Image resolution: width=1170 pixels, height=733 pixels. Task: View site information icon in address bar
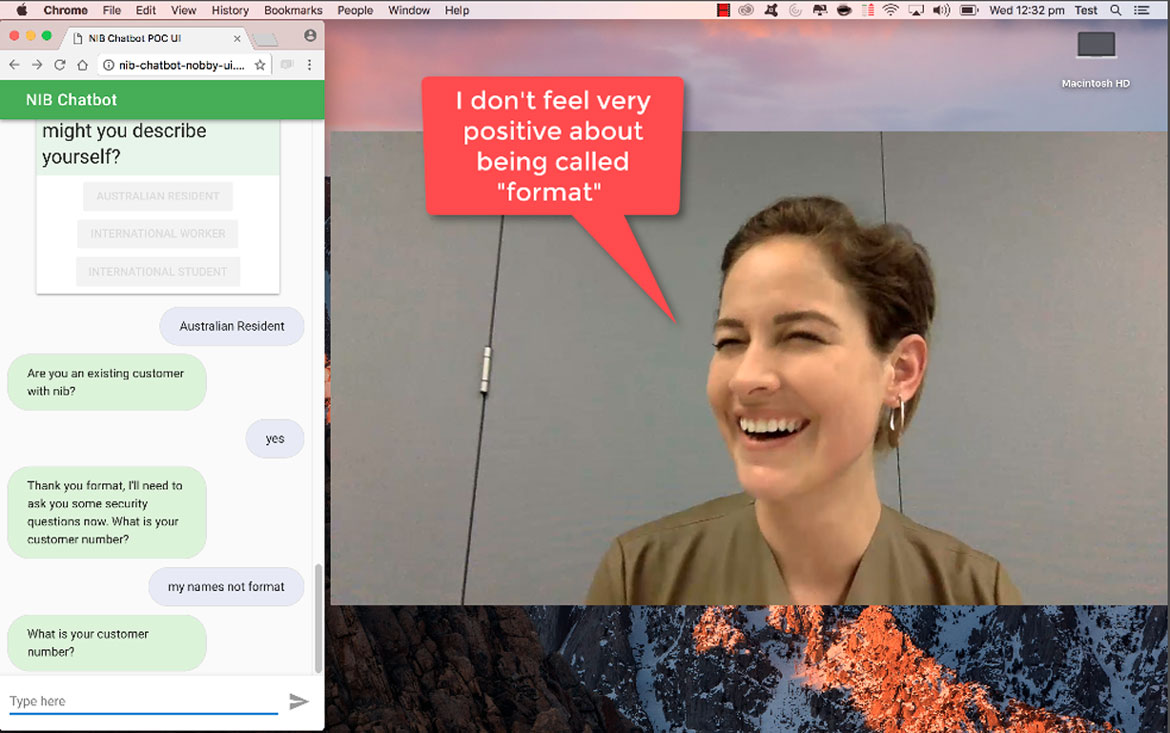pos(108,65)
